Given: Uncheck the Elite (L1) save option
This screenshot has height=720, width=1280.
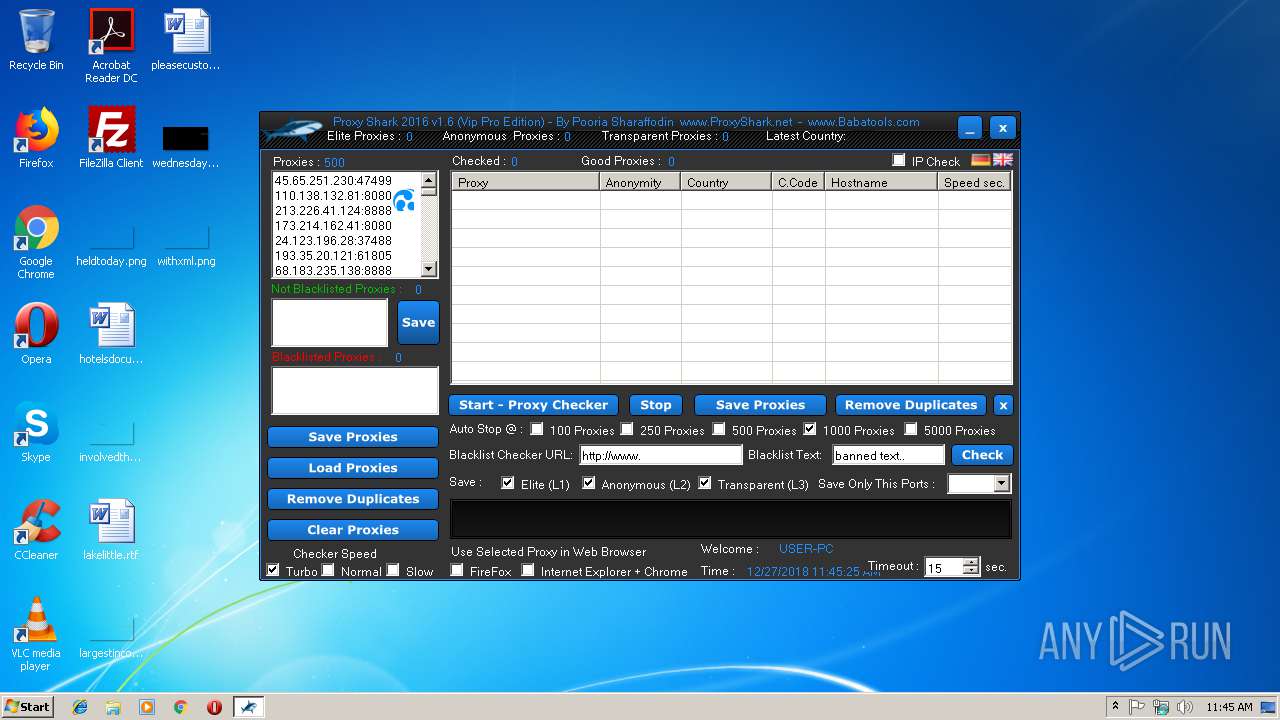Looking at the screenshot, I should 508,483.
